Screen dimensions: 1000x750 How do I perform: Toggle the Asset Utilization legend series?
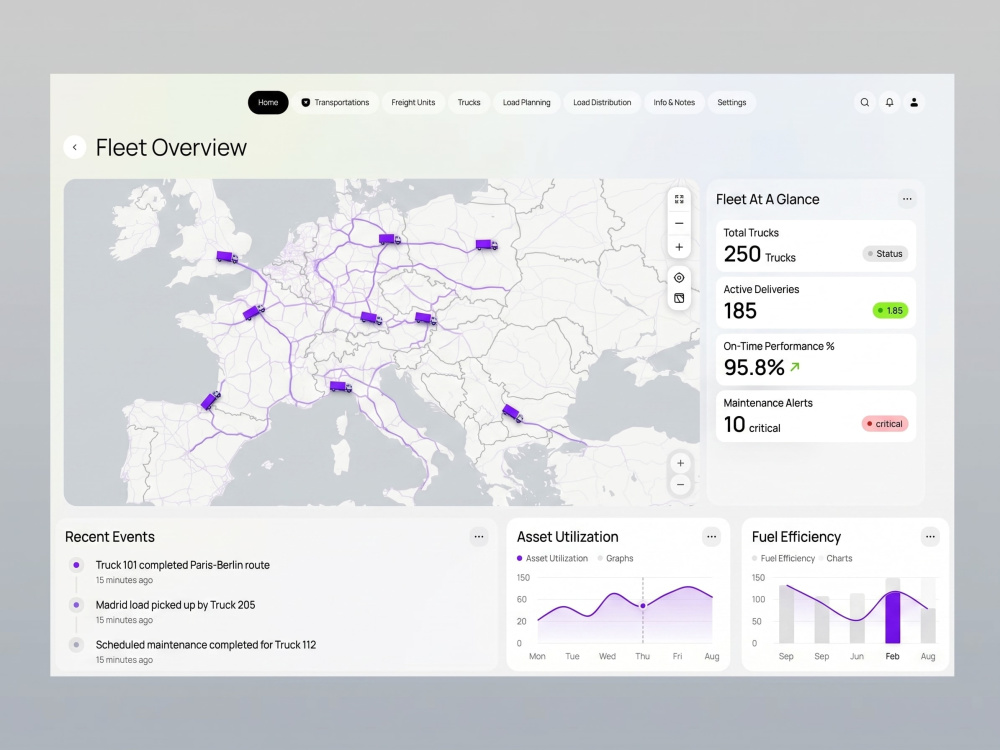point(552,558)
